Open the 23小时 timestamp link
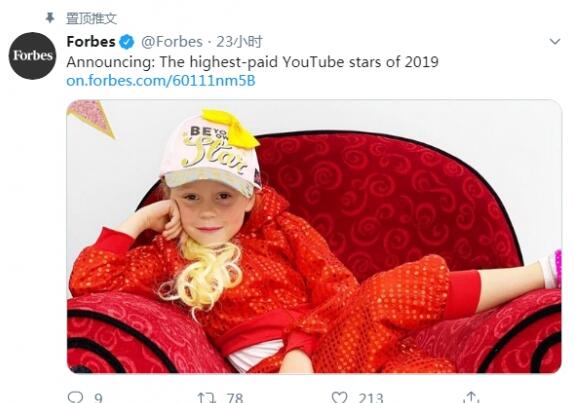Viewport: 574px width, 403px height. click(239, 42)
